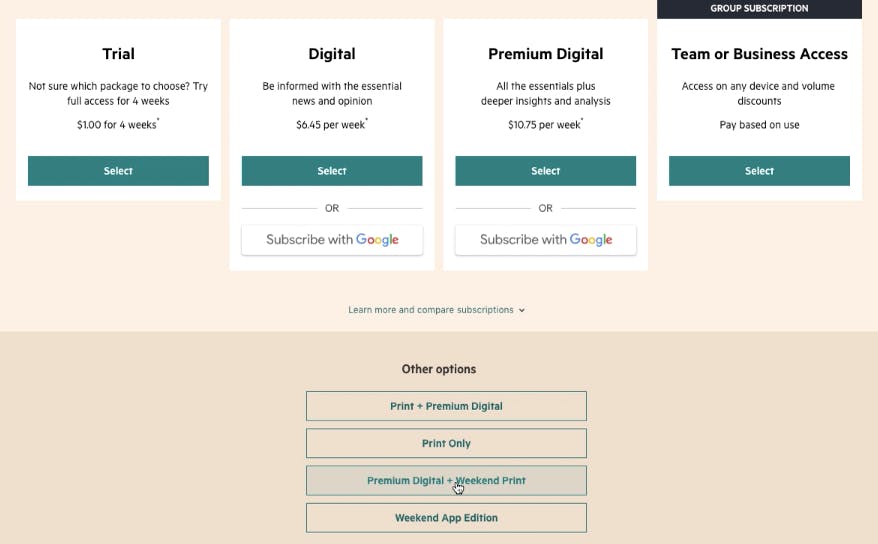Click the $1.00 for 4 weeks price
Screen dimensions: 878x544
[118, 124]
